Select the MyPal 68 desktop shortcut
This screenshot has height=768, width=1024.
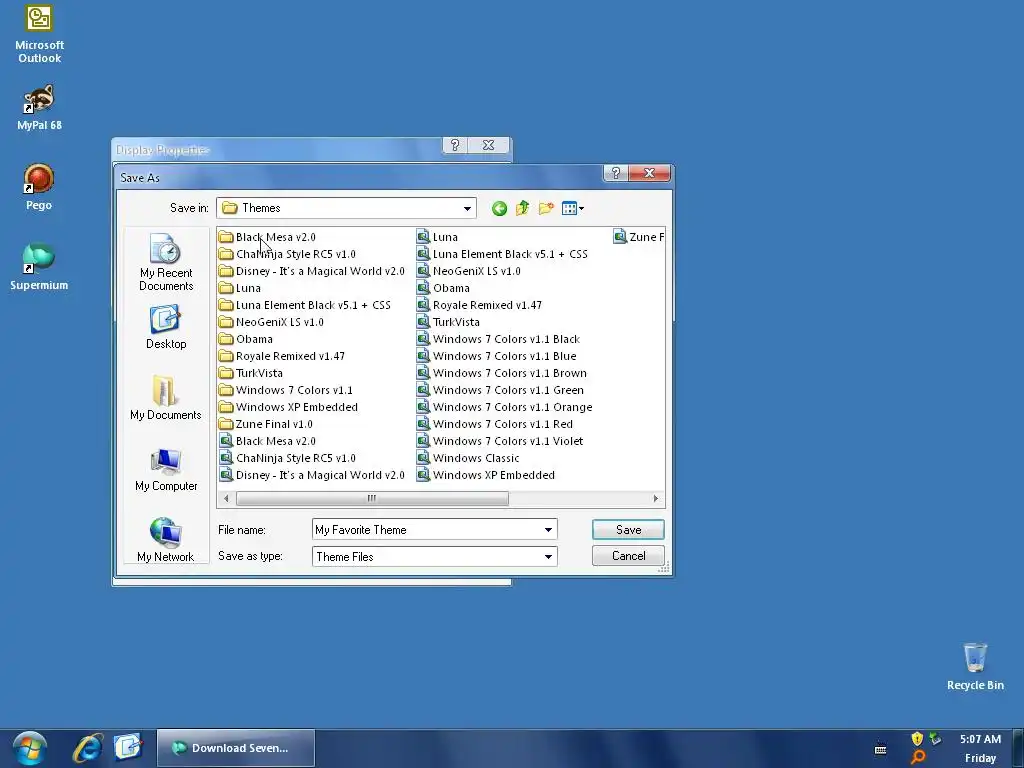39,108
